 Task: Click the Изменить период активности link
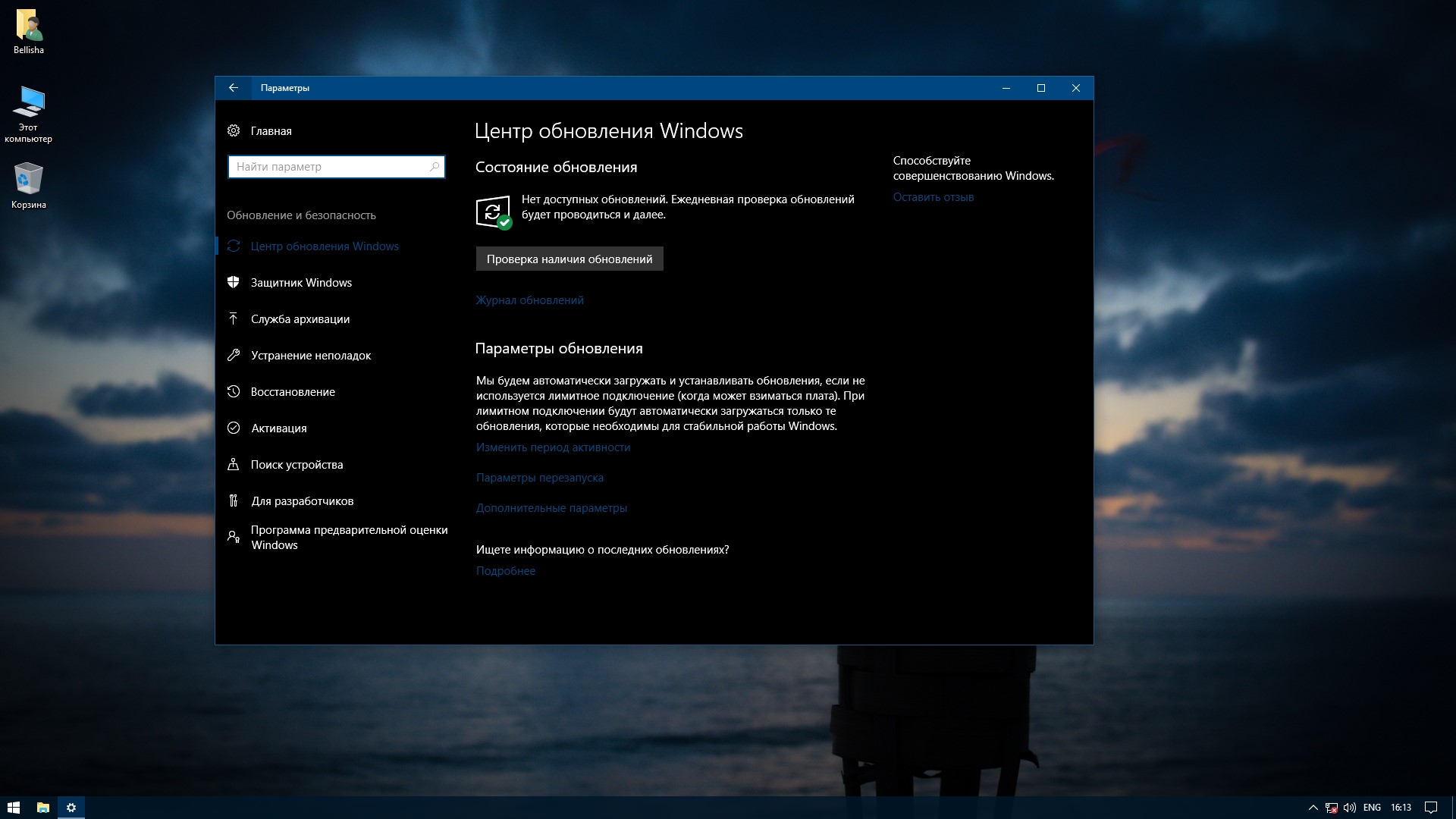pyautogui.click(x=553, y=447)
